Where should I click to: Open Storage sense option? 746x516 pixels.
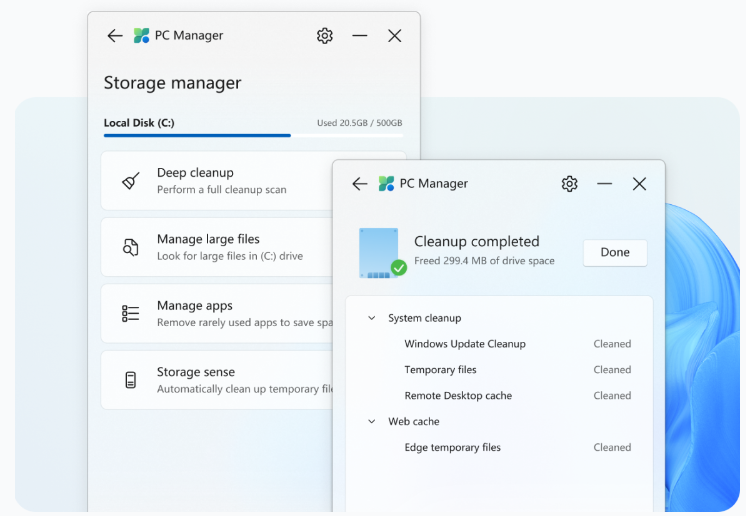point(216,380)
